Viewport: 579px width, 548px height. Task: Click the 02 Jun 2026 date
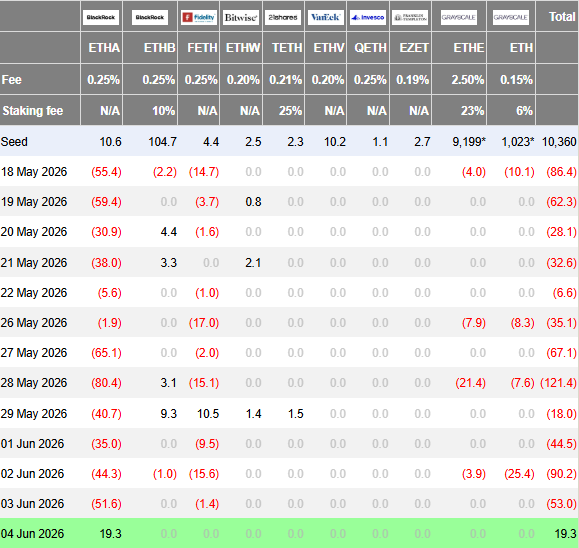pos(32,473)
